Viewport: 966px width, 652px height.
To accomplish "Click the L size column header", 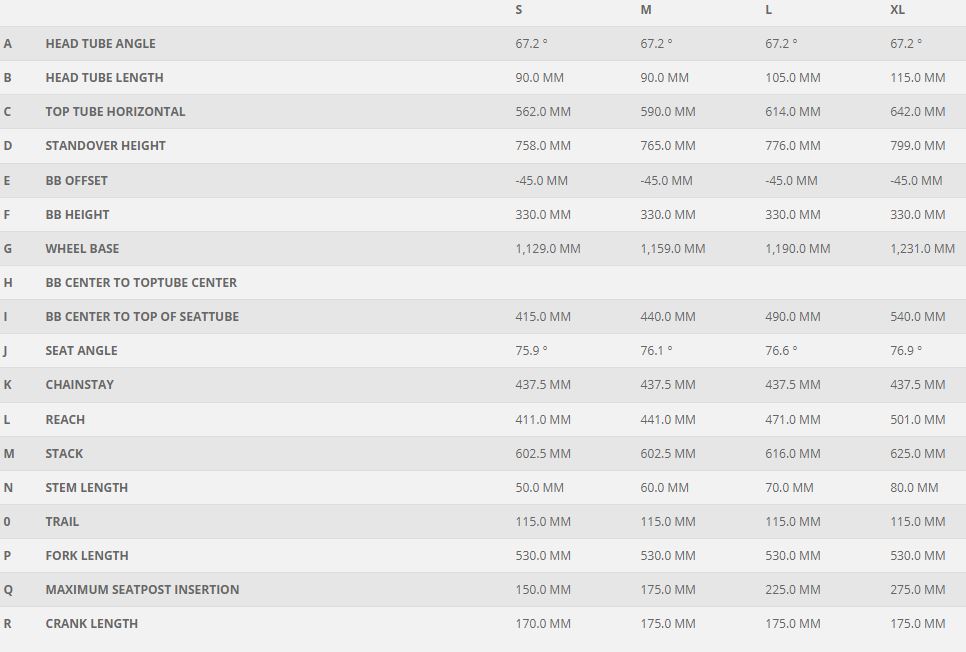I will click(768, 10).
